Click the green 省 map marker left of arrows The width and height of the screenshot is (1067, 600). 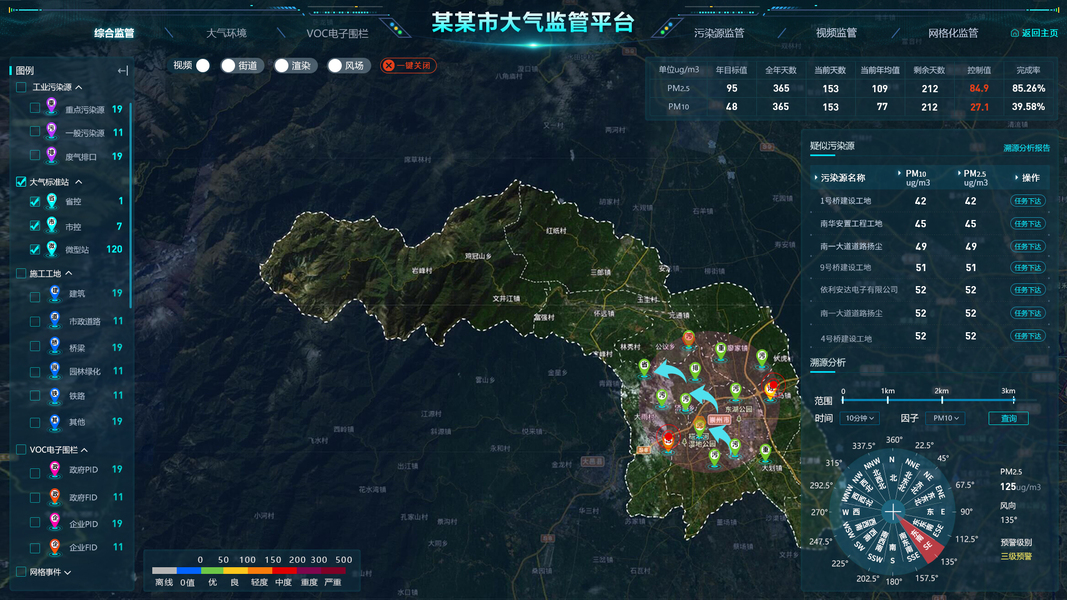[644, 368]
